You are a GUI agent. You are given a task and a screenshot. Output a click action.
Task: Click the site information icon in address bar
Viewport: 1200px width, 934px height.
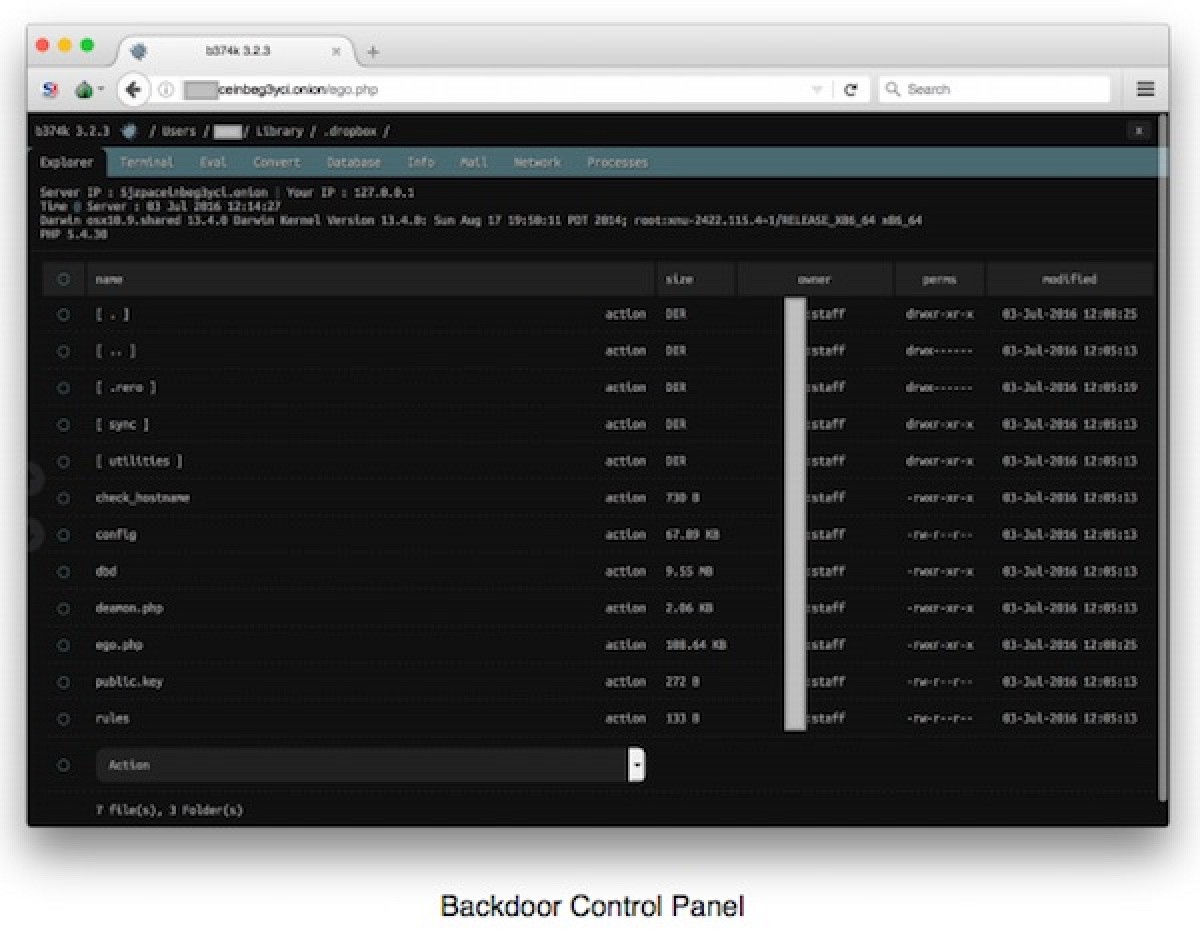pos(164,89)
